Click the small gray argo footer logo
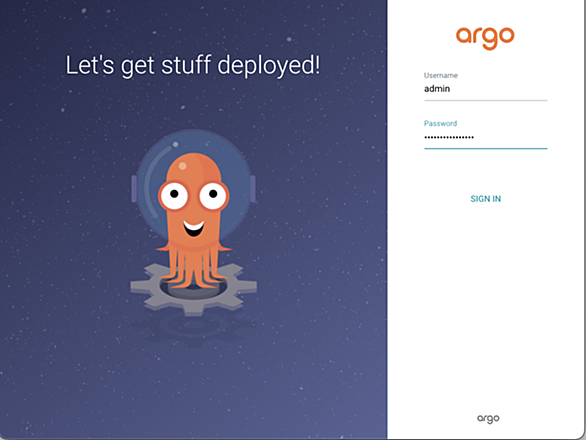This screenshot has height=440, width=586. (x=488, y=418)
